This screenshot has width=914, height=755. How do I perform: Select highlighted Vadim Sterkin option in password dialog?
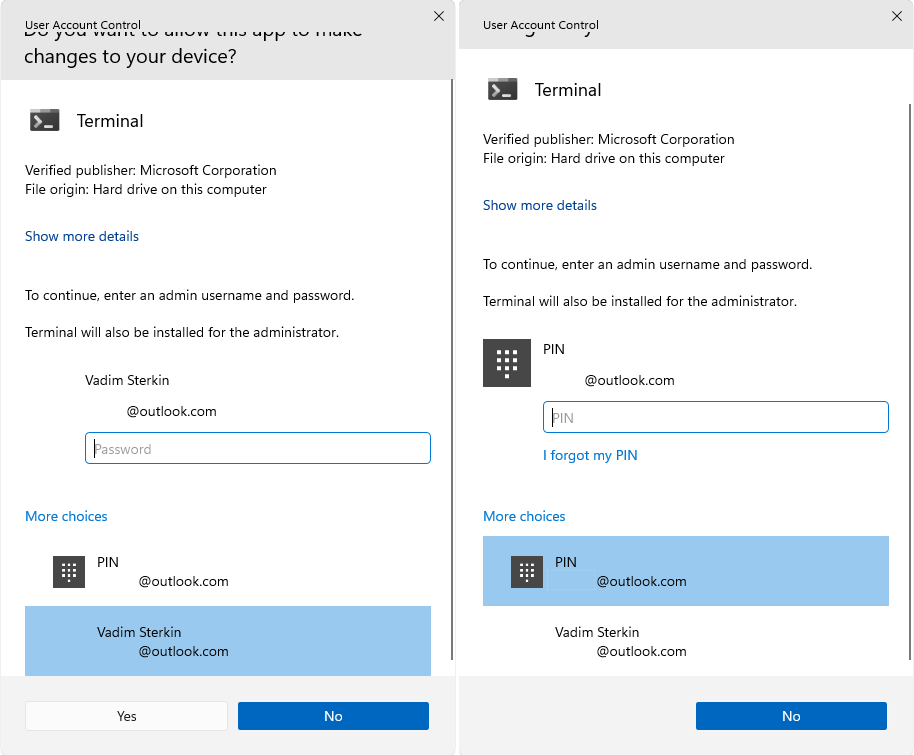pyautogui.click(x=228, y=641)
